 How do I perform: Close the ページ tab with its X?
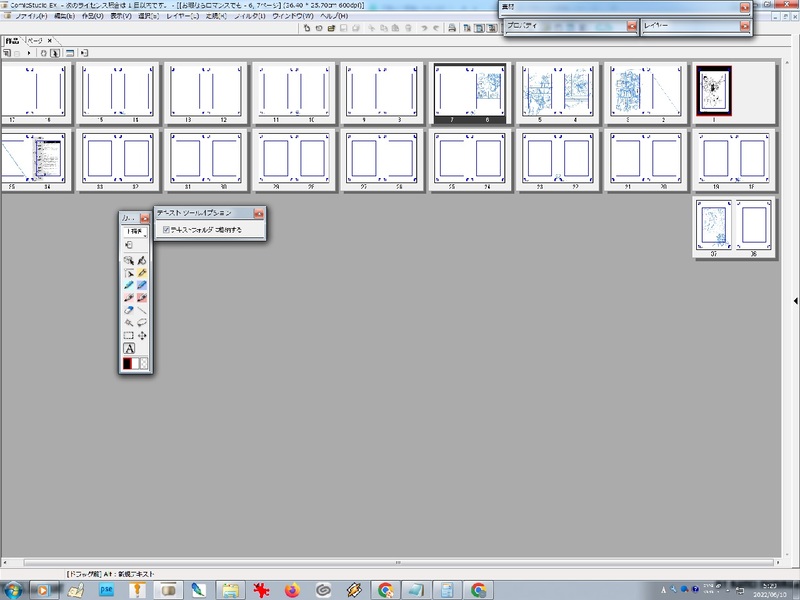click(49, 41)
